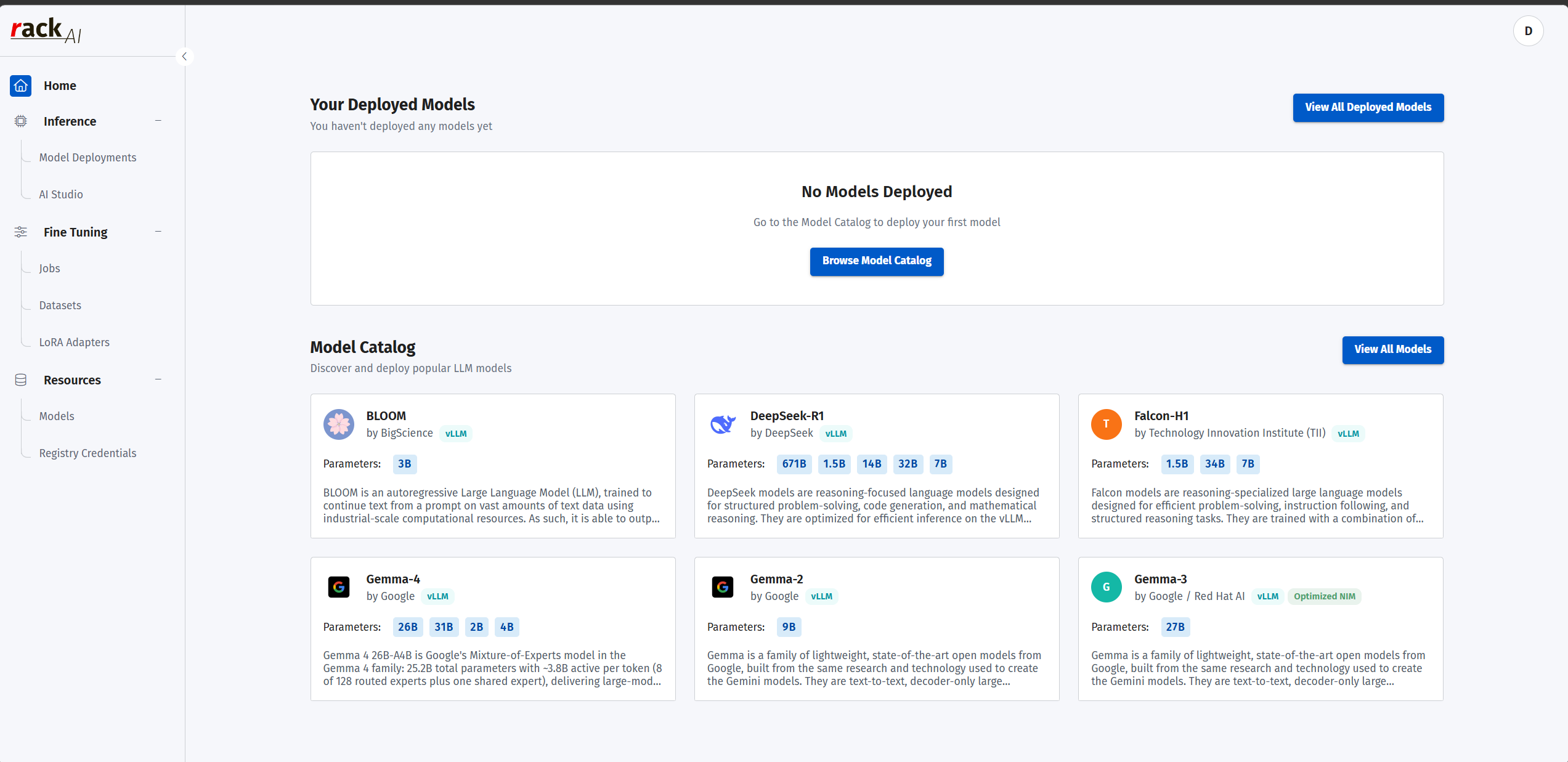Select Gemma-4 4B parameter chip
Viewport: 1568px width, 762px height.
506,627
